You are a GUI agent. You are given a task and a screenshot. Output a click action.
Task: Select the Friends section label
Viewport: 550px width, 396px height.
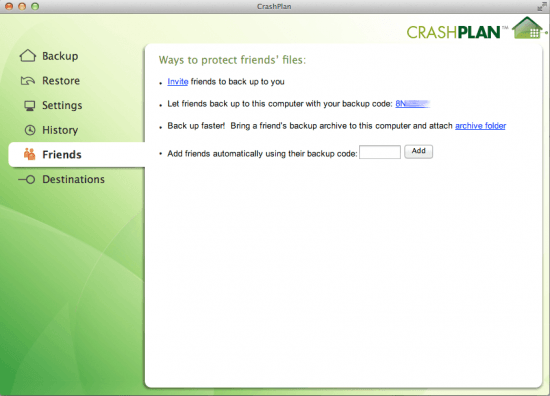point(62,155)
